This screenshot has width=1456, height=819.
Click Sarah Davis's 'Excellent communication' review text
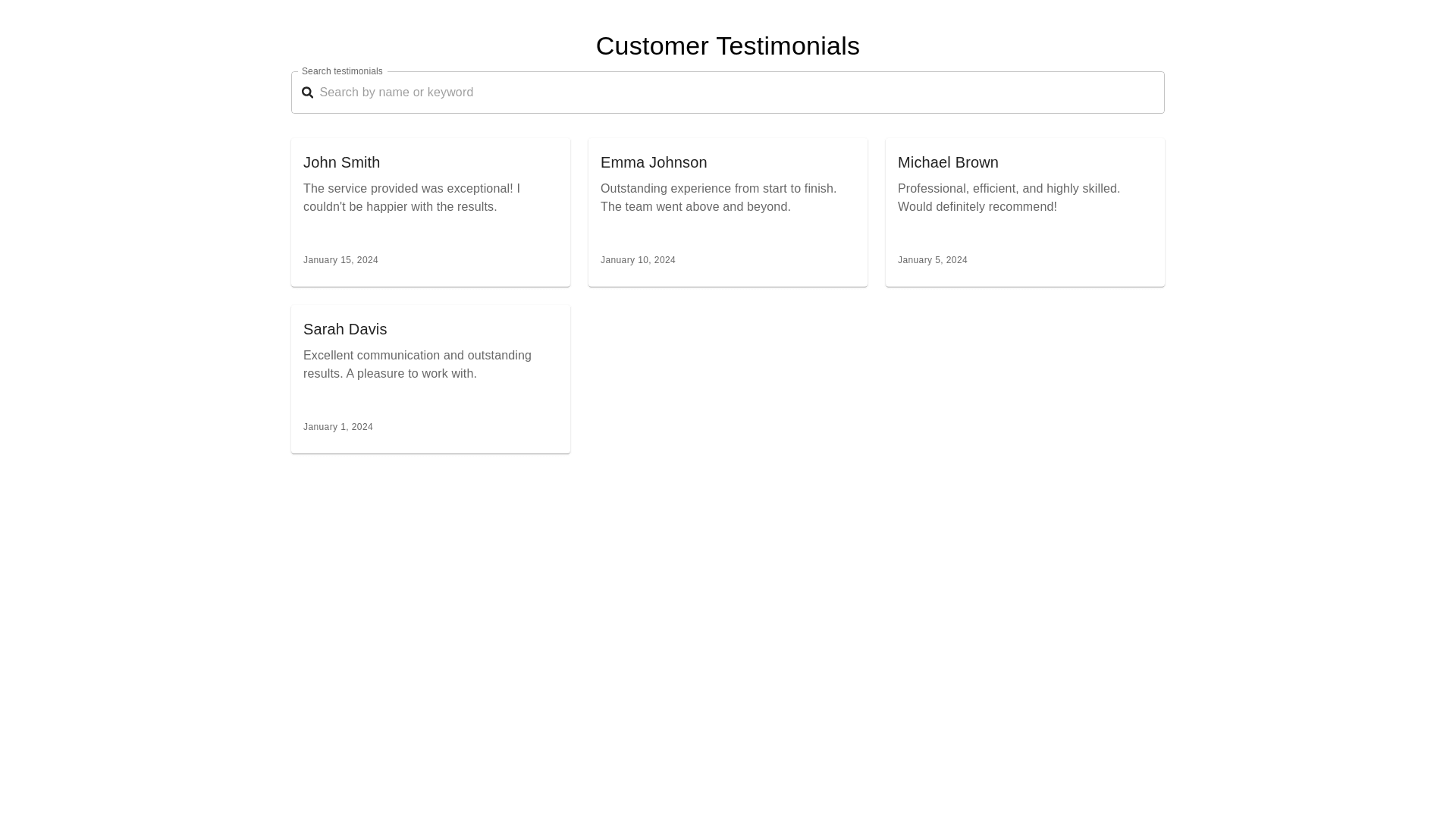tap(417, 365)
